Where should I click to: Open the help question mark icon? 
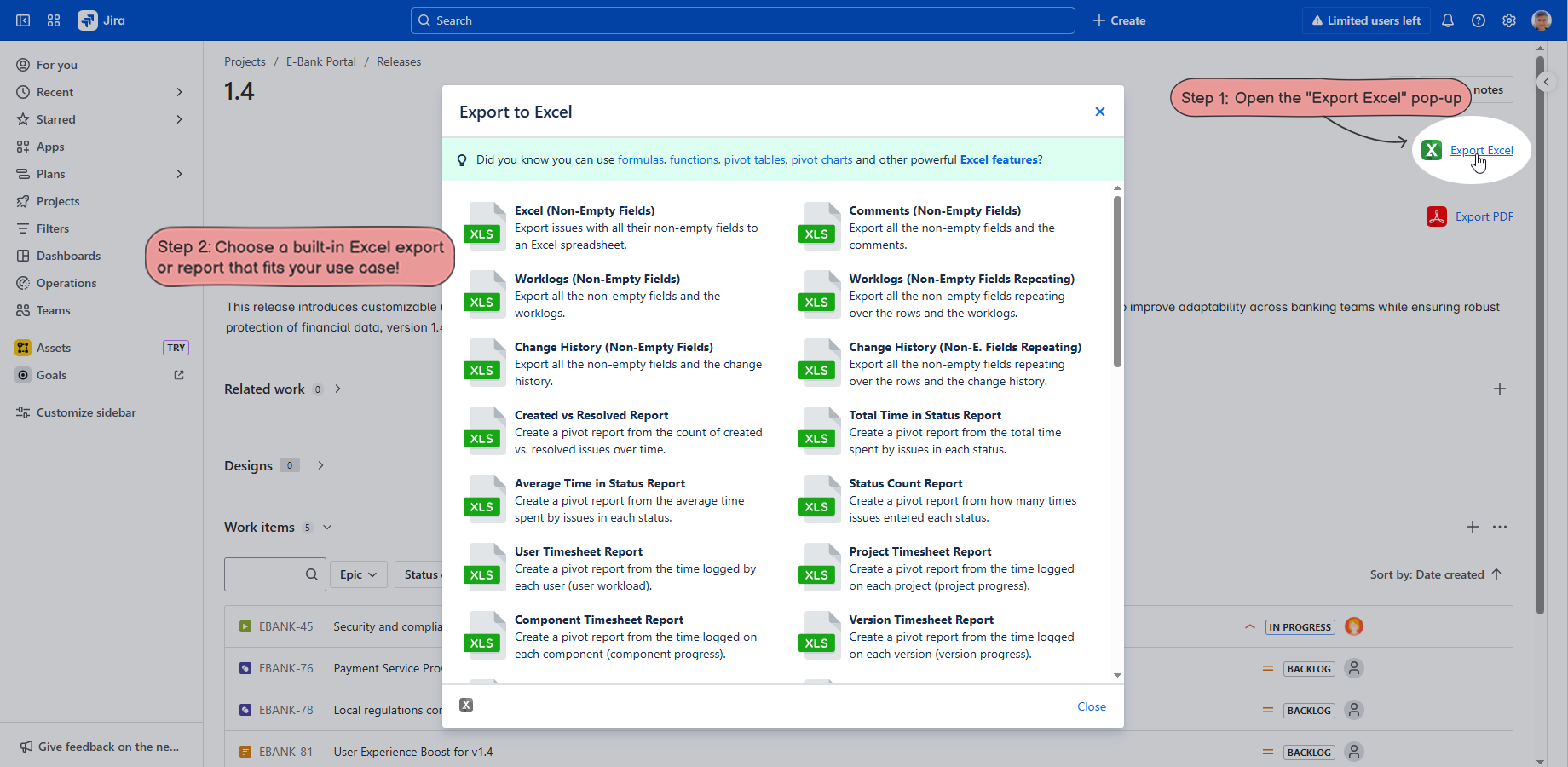coord(1479,20)
